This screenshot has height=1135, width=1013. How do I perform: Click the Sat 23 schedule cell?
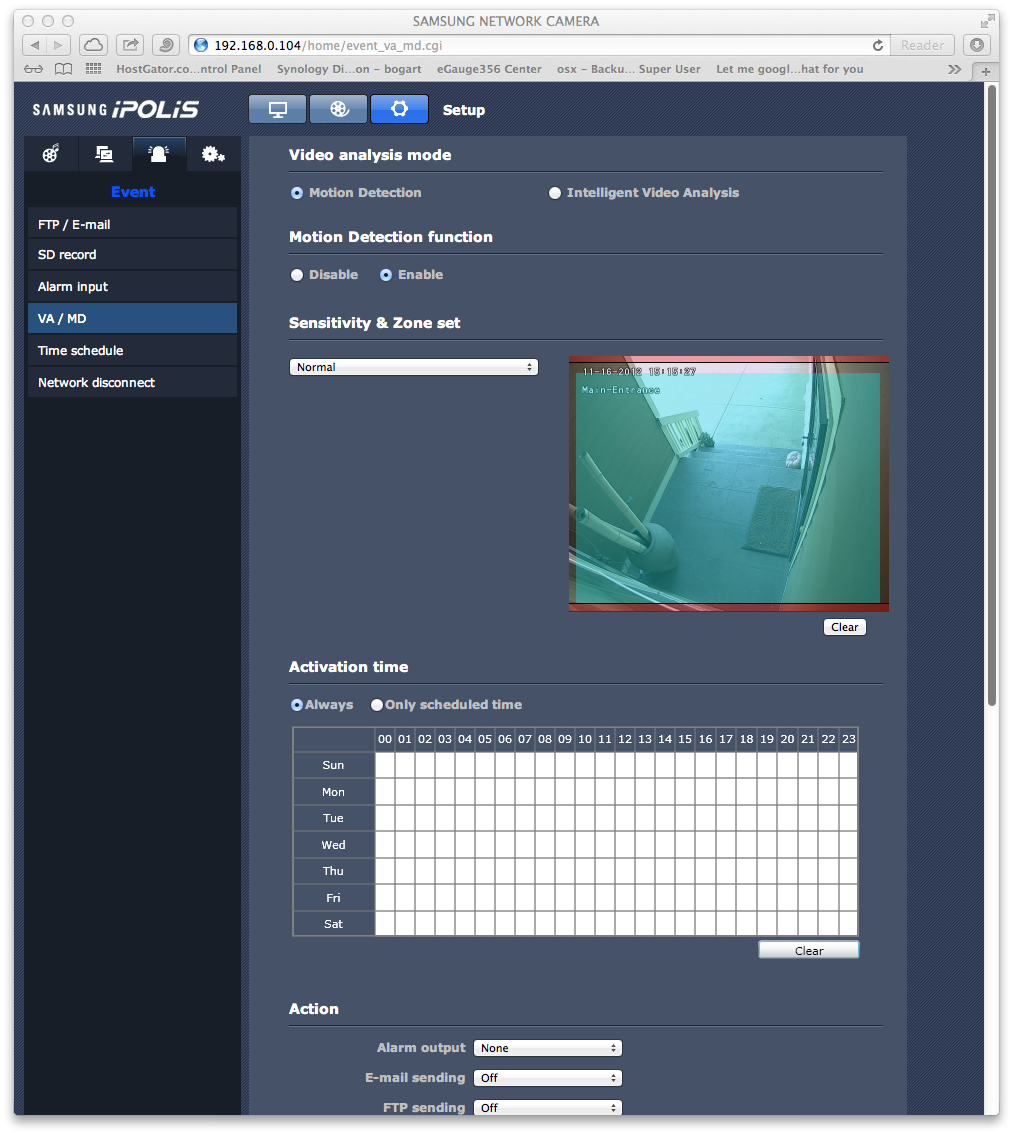click(x=848, y=924)
